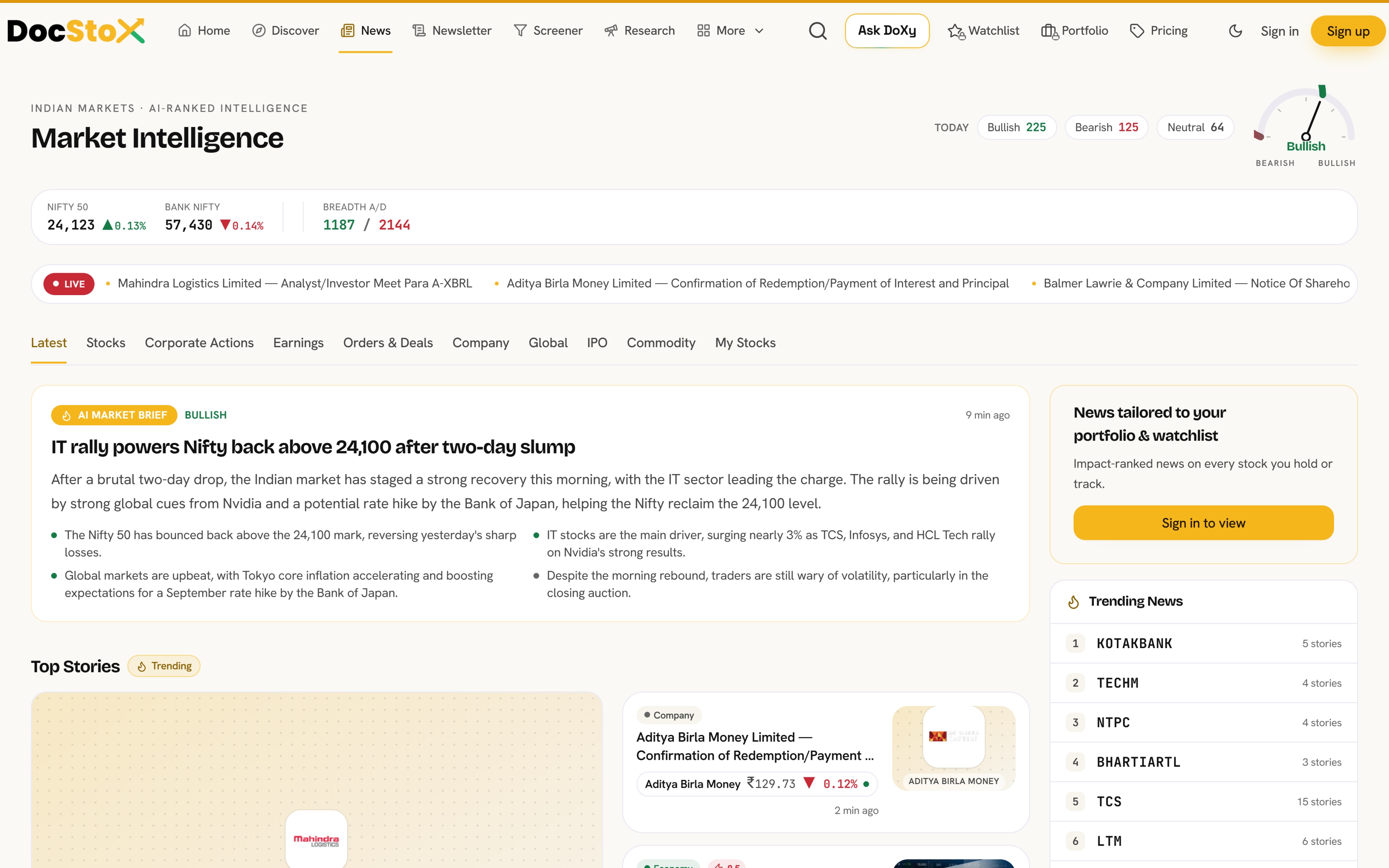This screenshot has width=1389, height=868.
Task: Select the Global tab
Action: (x=548, y=343)
